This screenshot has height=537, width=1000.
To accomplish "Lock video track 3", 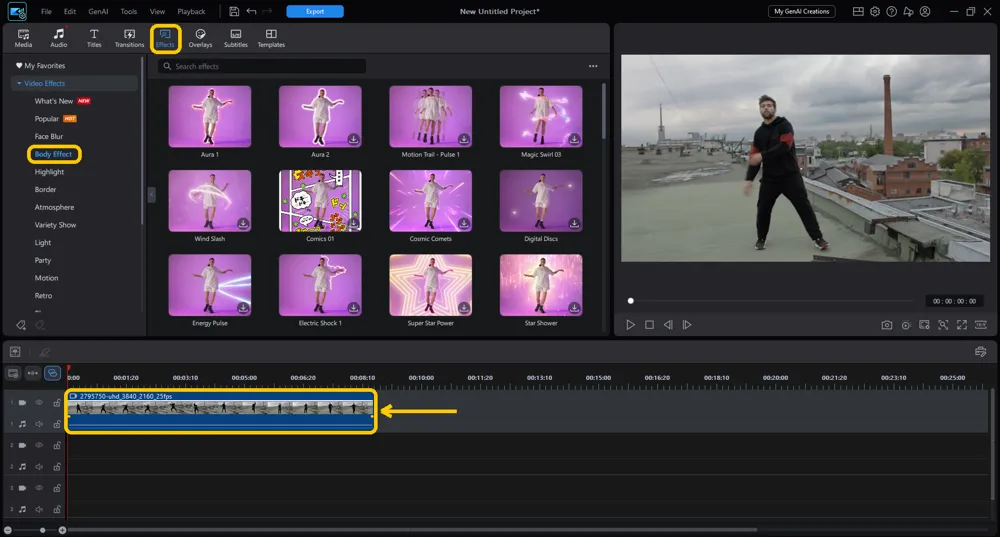I will pyautogui.click(x=57, y=488).
